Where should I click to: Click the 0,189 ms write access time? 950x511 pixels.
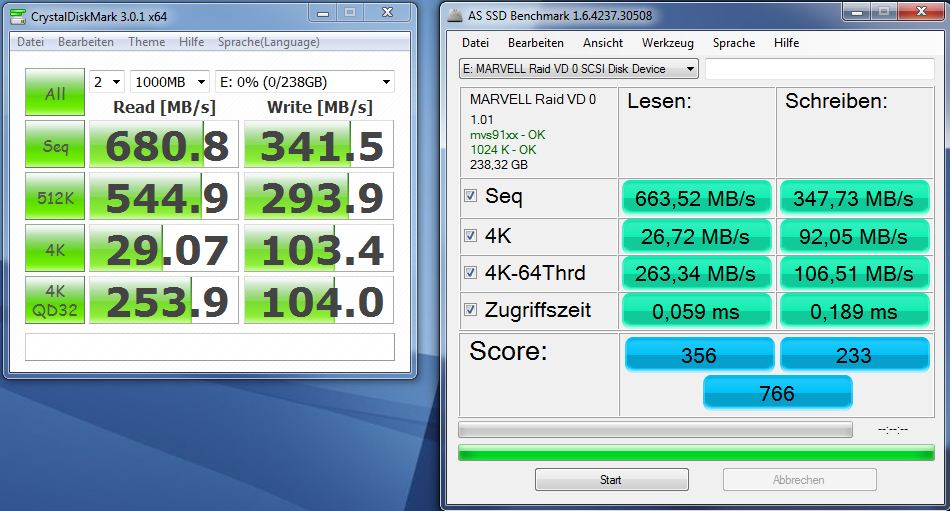(x=854, y=312)
